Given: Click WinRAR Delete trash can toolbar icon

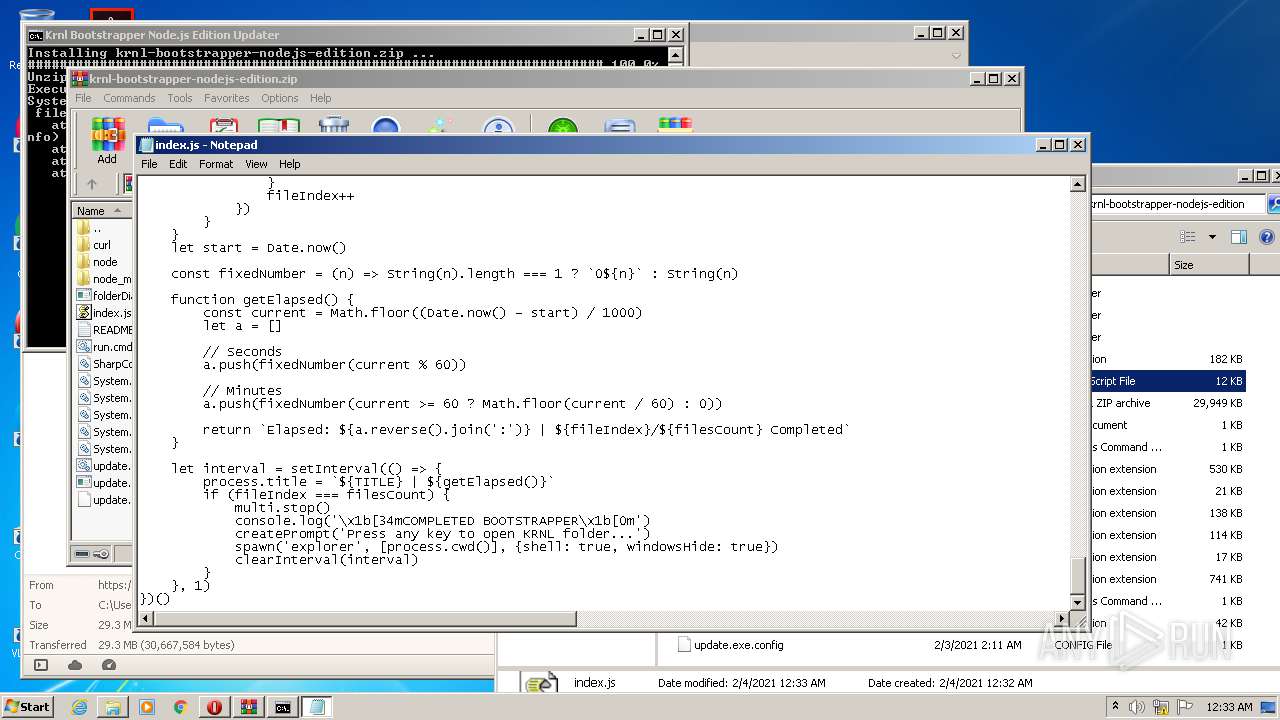Looking at the screenshot, I should point(334,126).
